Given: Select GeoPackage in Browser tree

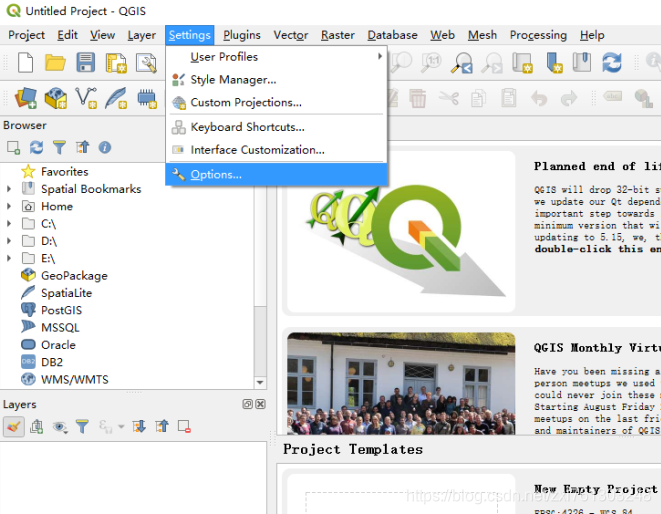Looking at the screenshot, I should tap(74, 276).
